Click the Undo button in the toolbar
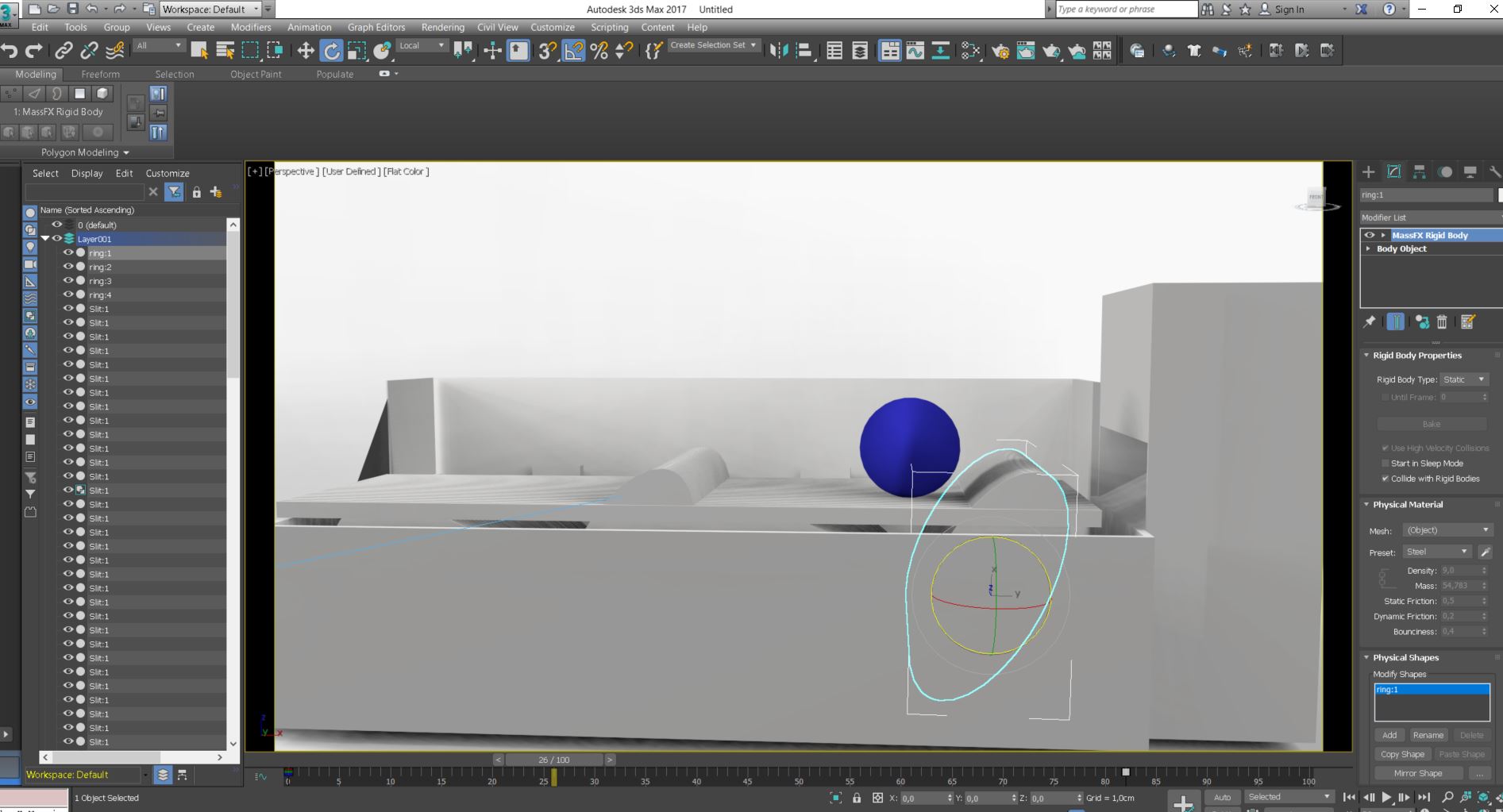This screenshot has width=1503, height=812. 10,50
